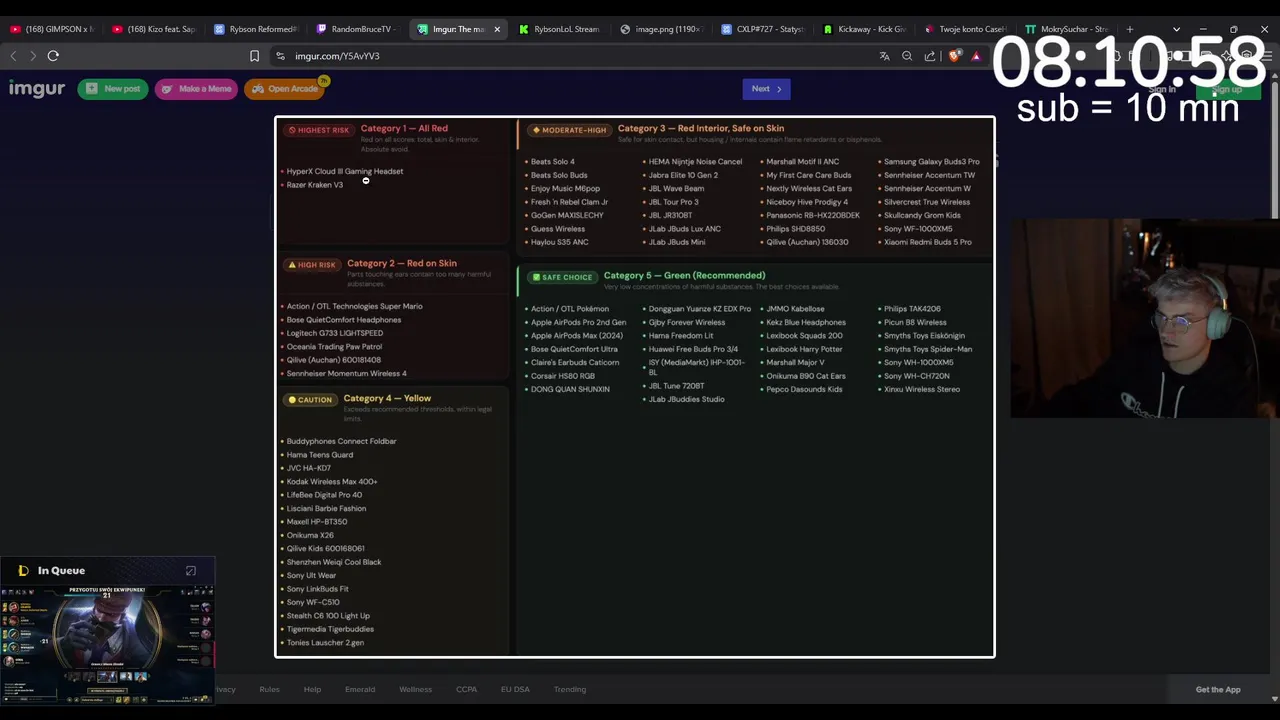1280x720 pixels.
Task: Click the SAFE CHOICE badge
Action: point(562,277)
